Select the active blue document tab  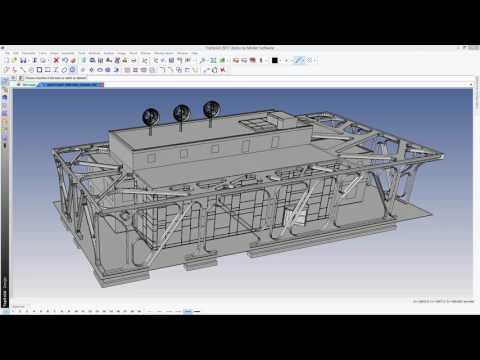[x=70, y=85]
